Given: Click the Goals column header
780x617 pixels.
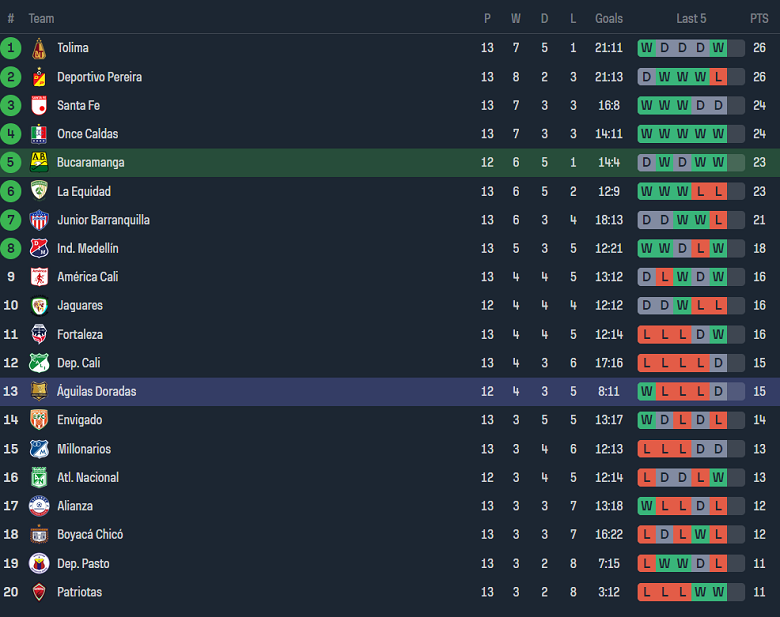Looking at the screenshot, I should point(608,19).
